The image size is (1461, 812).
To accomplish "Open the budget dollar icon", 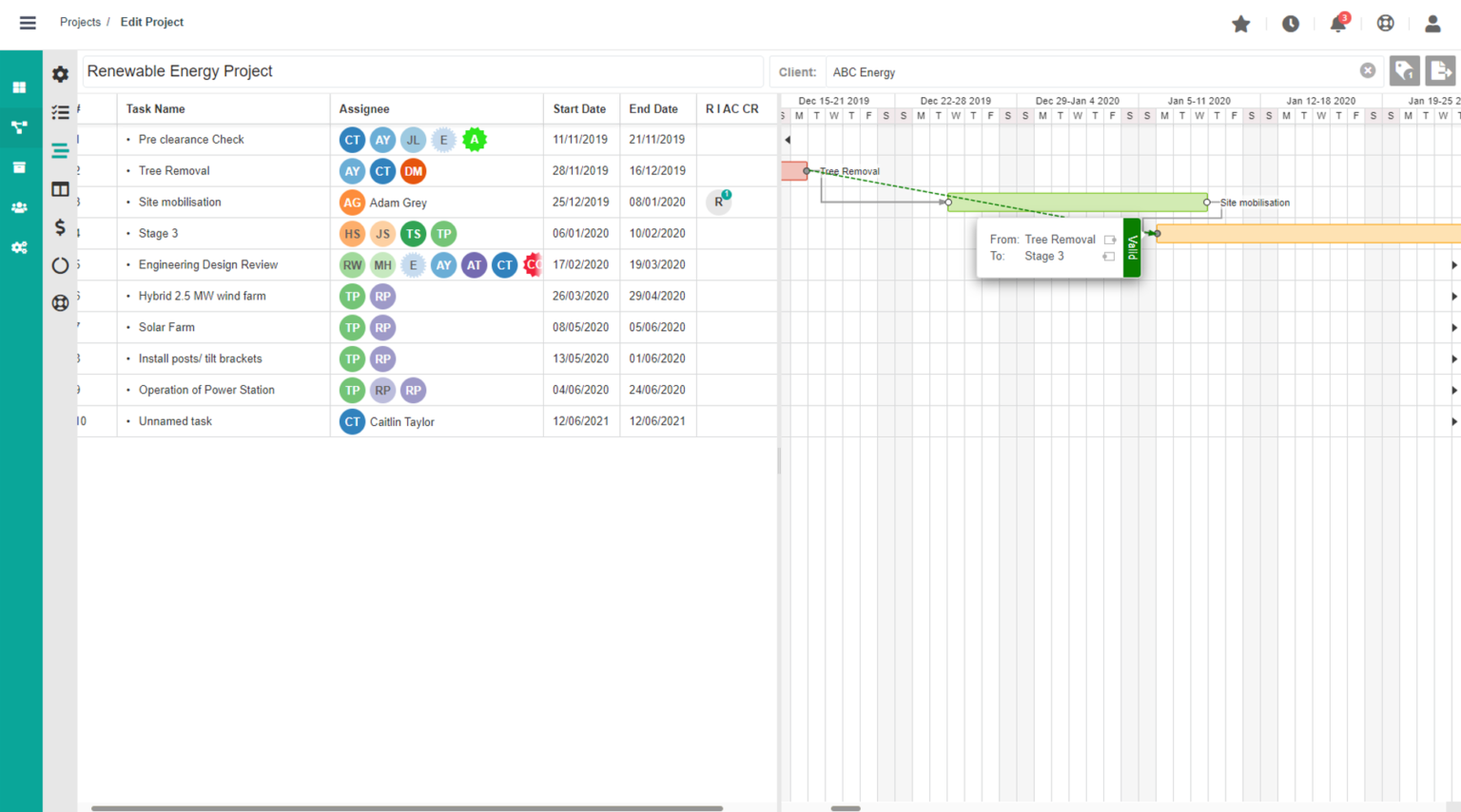I will pyautogui.click(x=60, y=226).
